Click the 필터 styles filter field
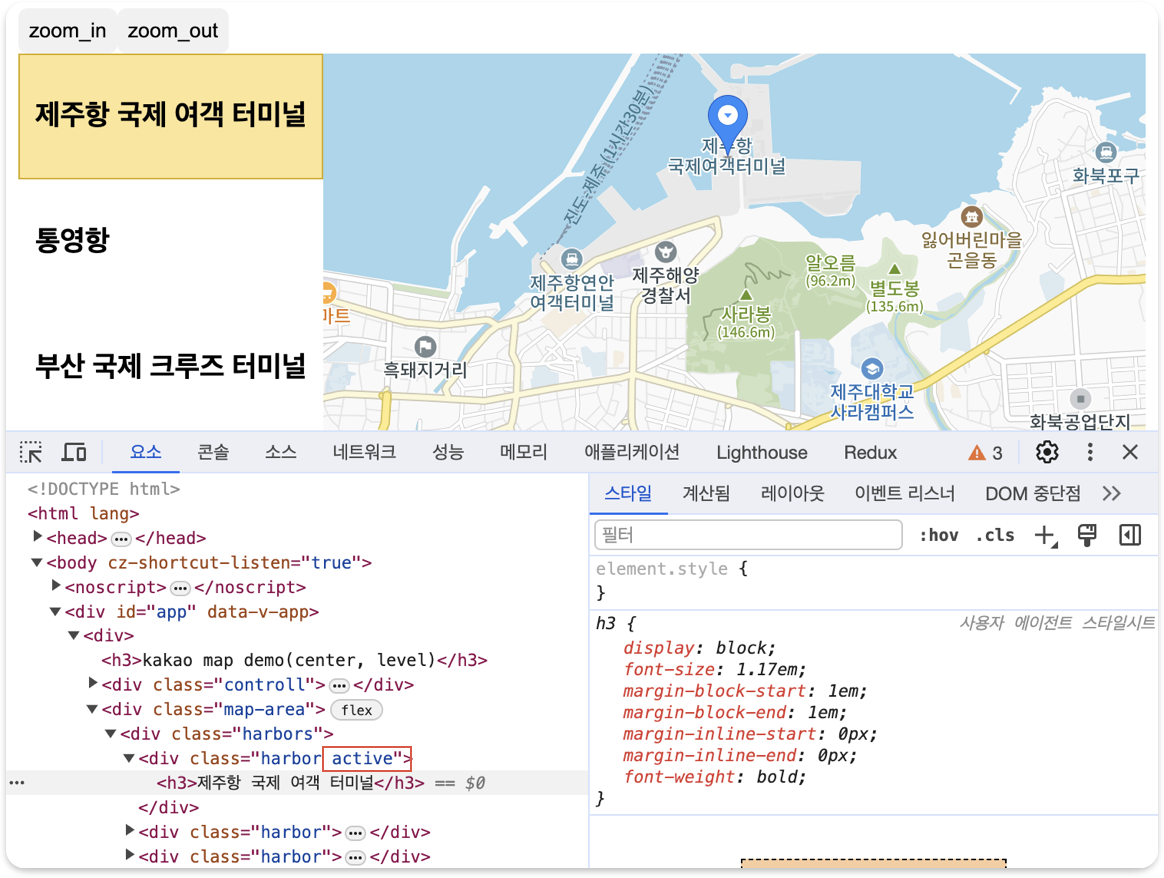The height and width of the screenshot is (878, 1164). [x=748, y=535]
